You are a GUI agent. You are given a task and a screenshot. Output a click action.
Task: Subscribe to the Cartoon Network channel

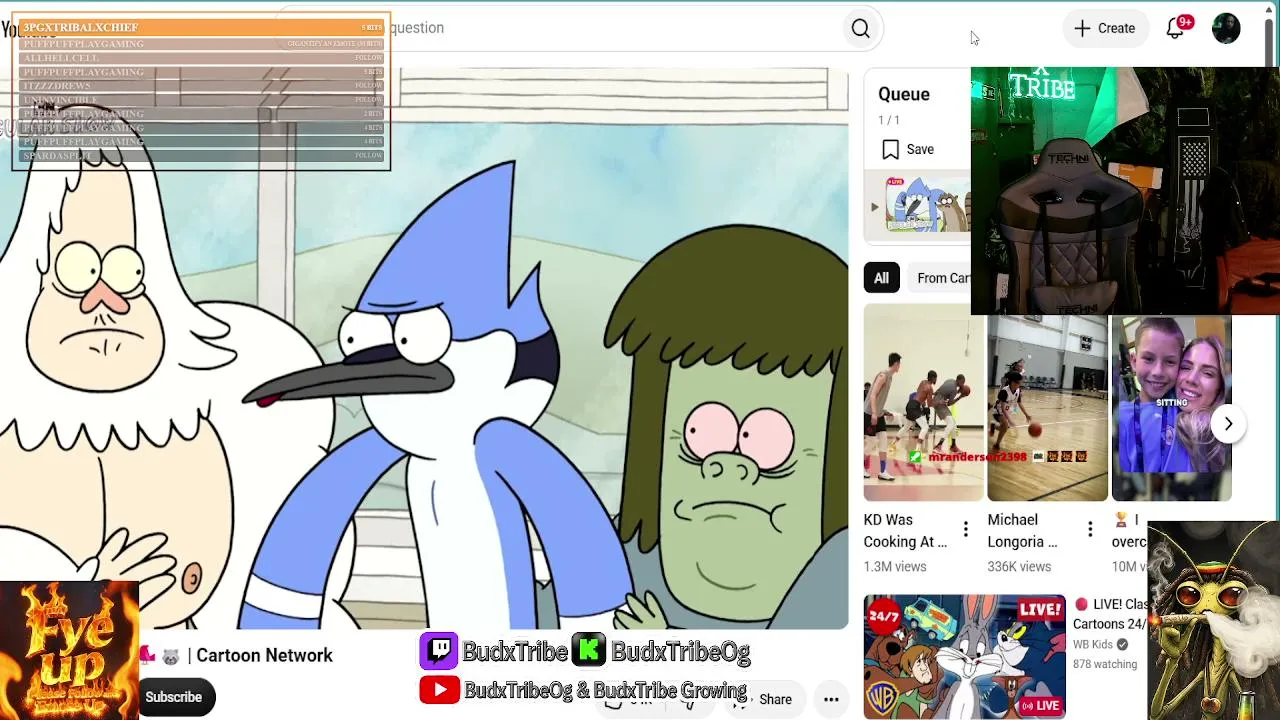coord(173,697)
